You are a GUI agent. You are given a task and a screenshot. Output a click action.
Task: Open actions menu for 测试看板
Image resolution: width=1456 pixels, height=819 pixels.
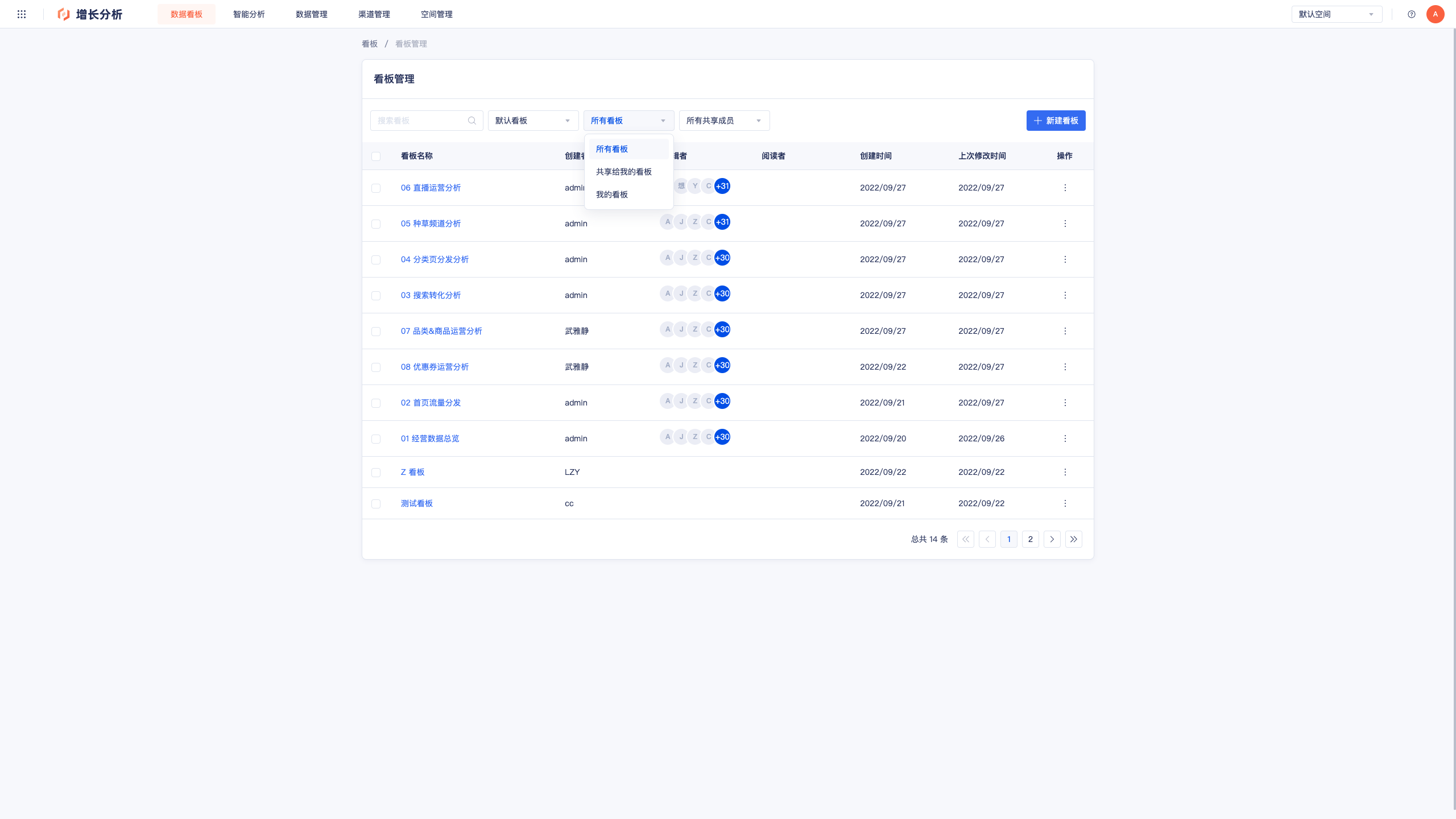click(x=1065, y=503)
